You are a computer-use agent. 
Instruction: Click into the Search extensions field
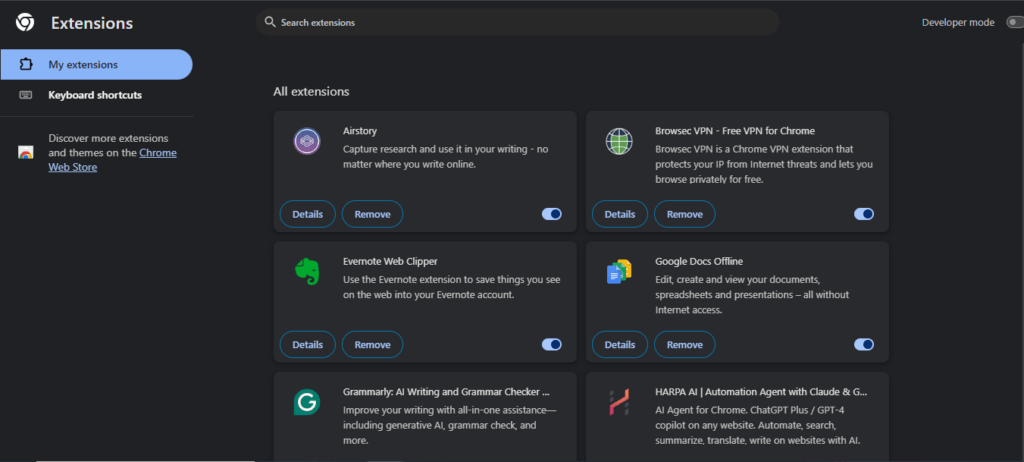517,22
